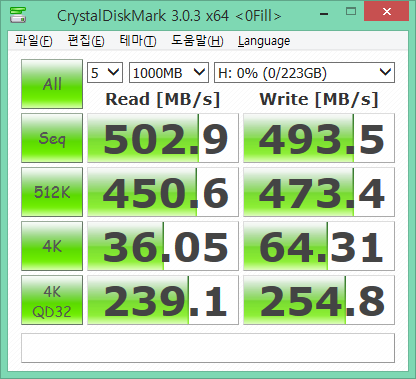
Task: Open the 도움말(H) menu
Action: (197, 41)
